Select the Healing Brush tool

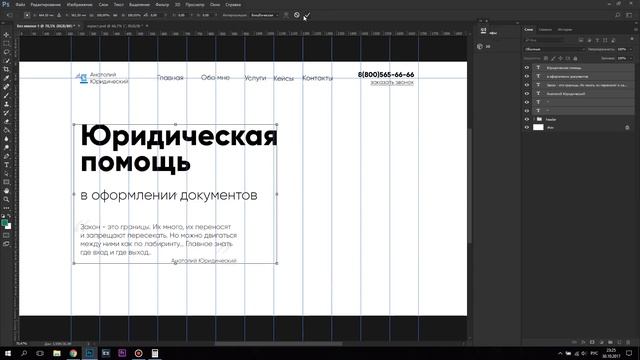pyautogui.click(x=6, y=87)
